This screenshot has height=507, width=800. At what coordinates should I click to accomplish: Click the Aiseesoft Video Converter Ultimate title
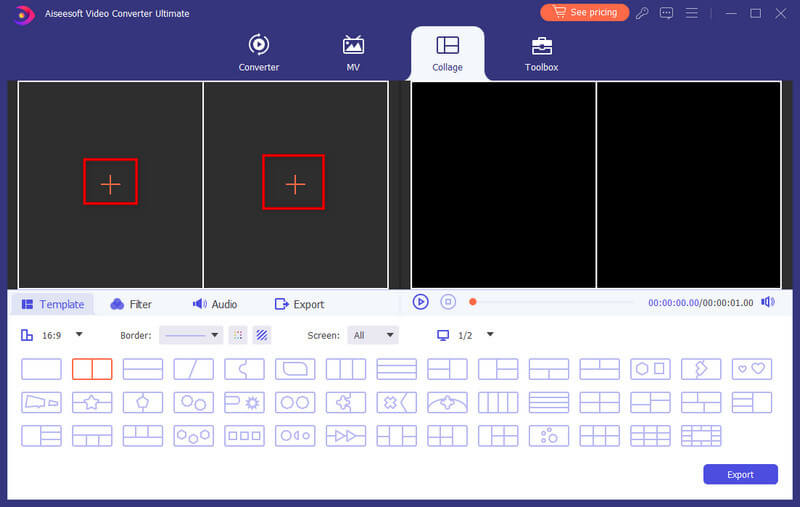pyautogui.click(x=117, y=14)
